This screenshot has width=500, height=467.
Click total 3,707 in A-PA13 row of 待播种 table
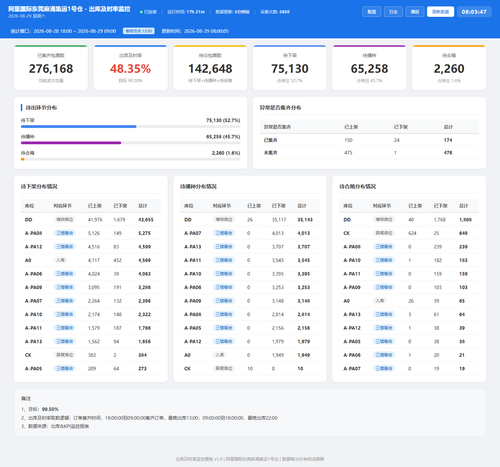(304, 247)
